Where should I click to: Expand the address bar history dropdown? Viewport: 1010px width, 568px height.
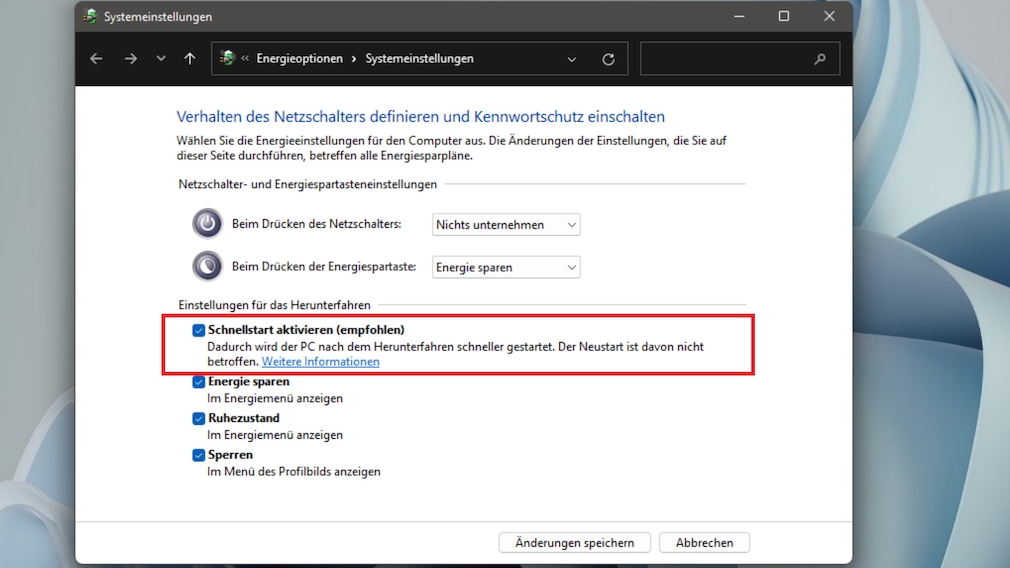point(572,59)
